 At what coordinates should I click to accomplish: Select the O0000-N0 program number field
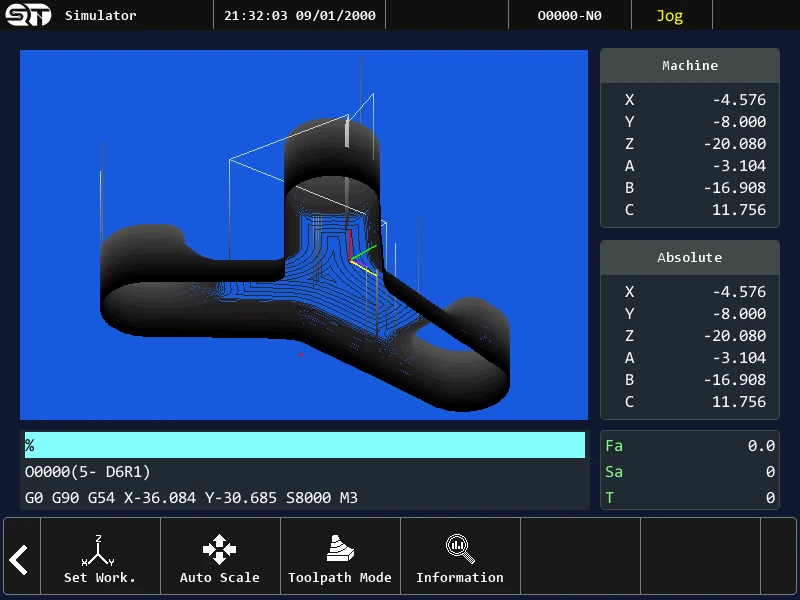pyautogui.click(x=569, y=15)
